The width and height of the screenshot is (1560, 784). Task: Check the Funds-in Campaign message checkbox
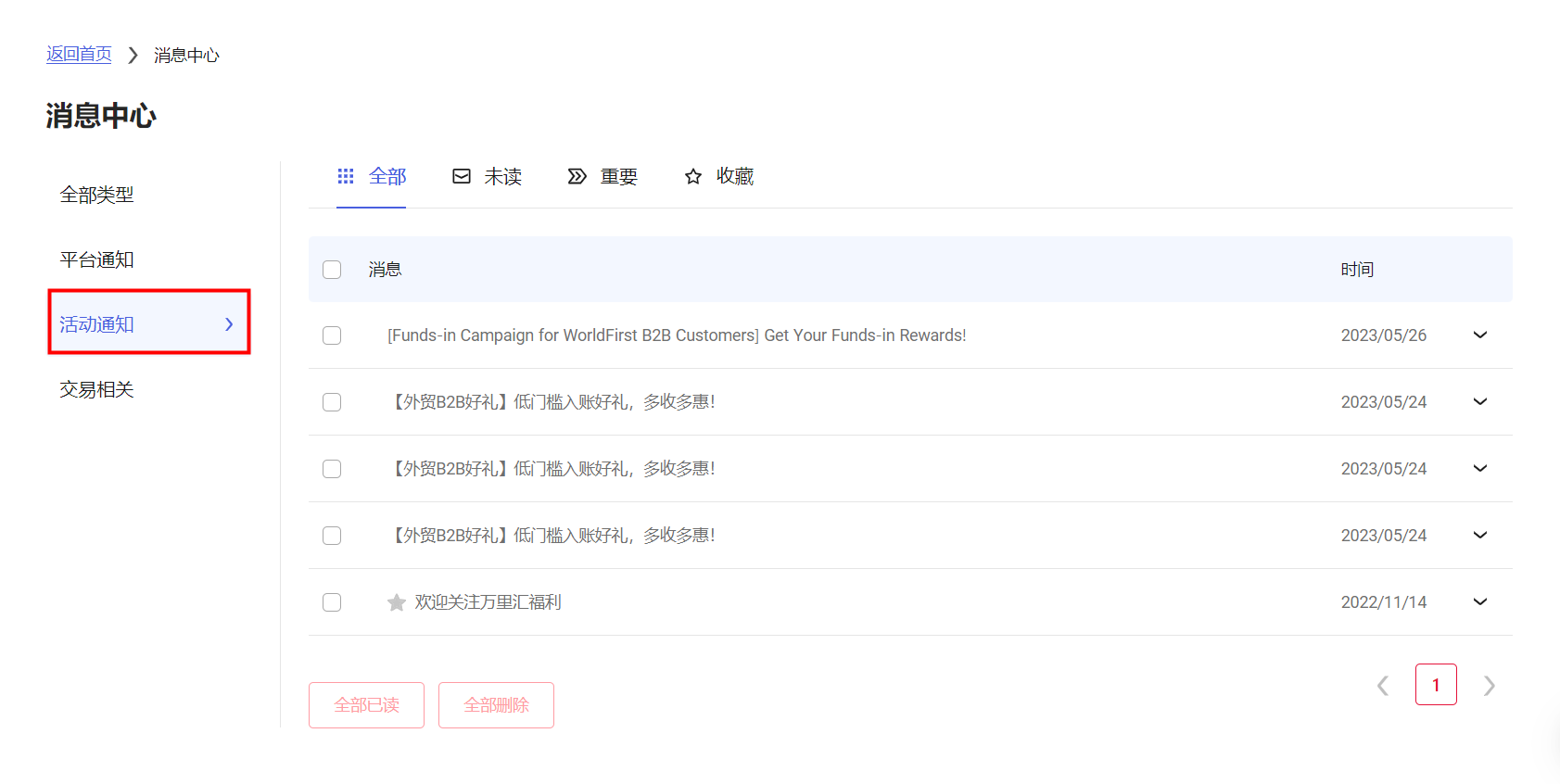332,335
